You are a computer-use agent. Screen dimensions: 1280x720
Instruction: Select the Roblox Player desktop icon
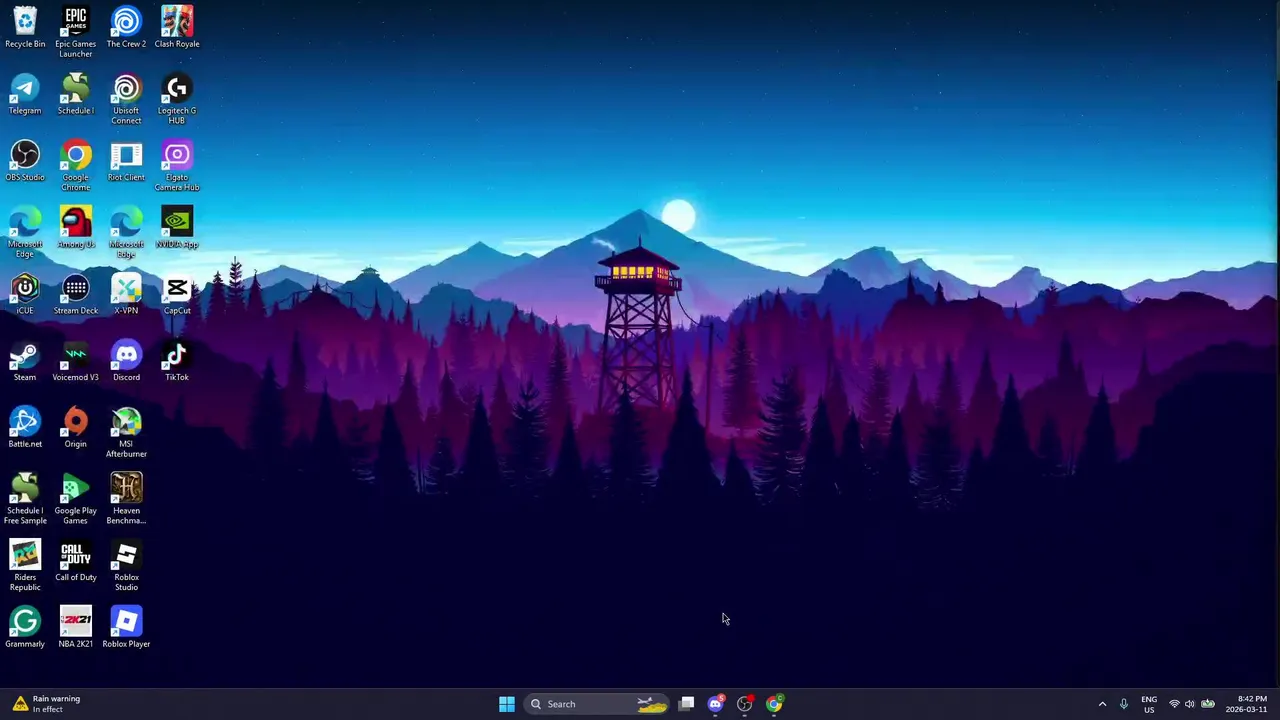point(126,628)
